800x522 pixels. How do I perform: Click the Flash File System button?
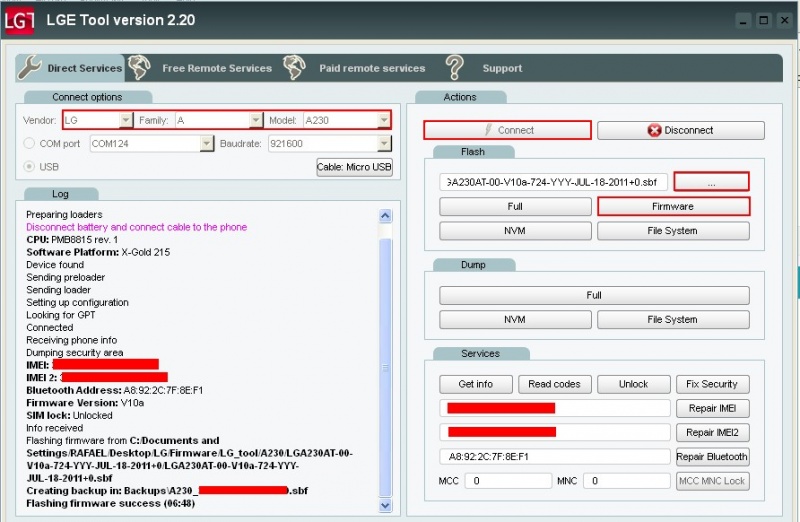click(x=673, y=231)
